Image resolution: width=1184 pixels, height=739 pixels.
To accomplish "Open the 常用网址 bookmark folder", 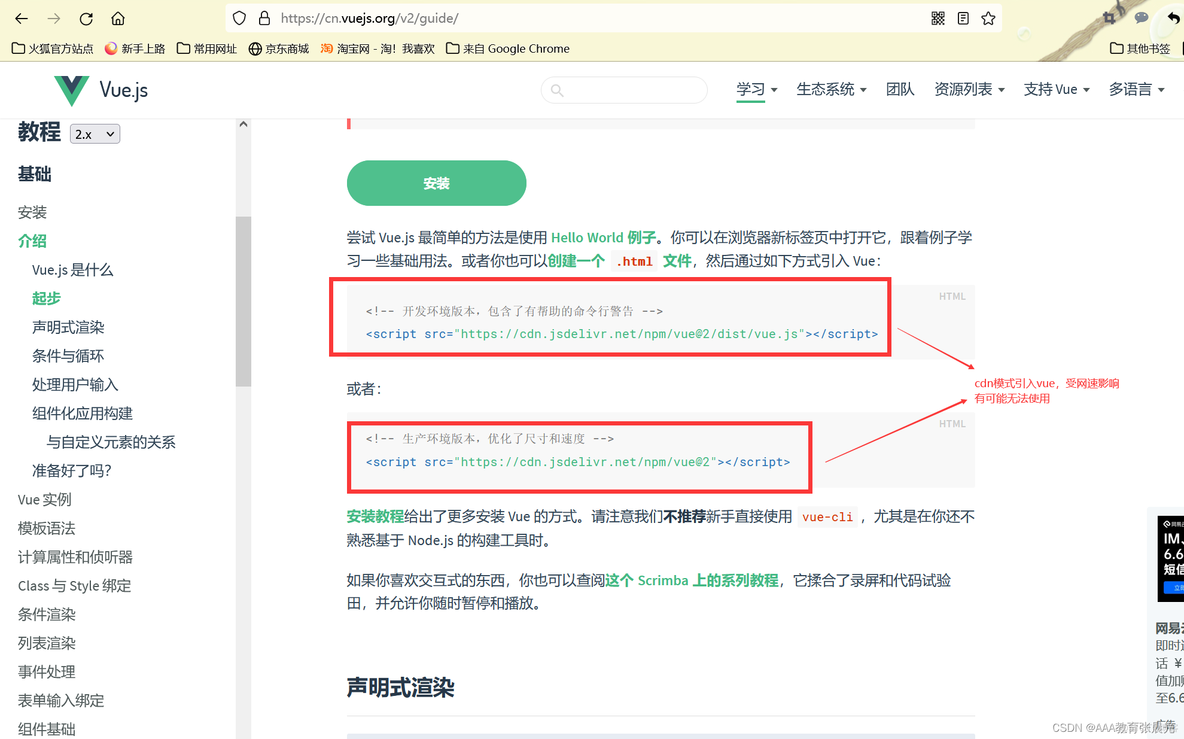I will pos(207,48).
